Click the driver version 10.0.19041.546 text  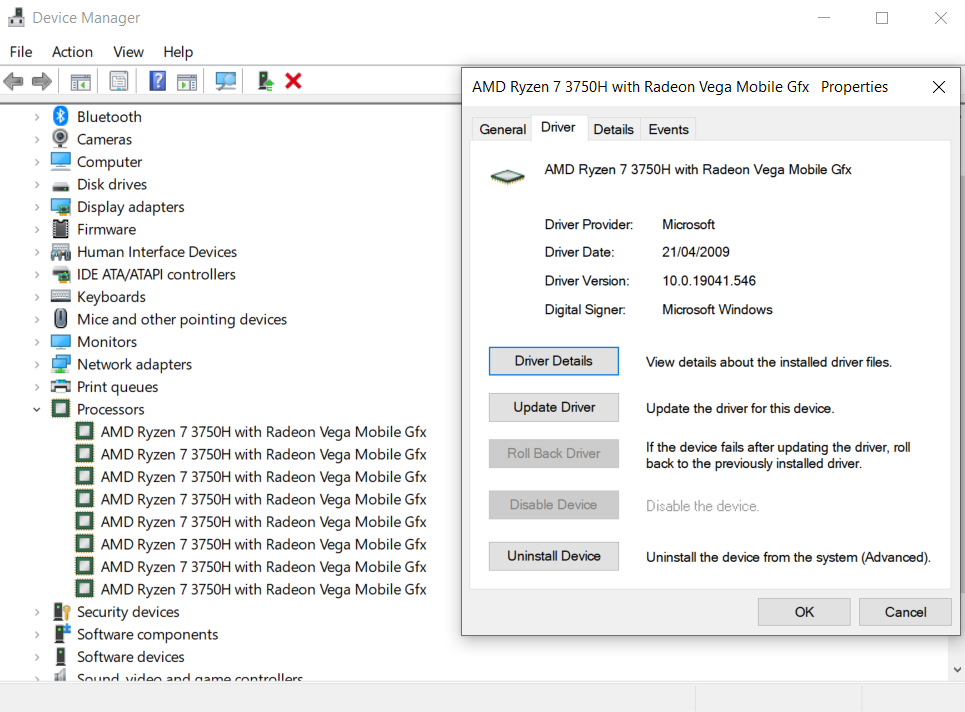[709, 281]
